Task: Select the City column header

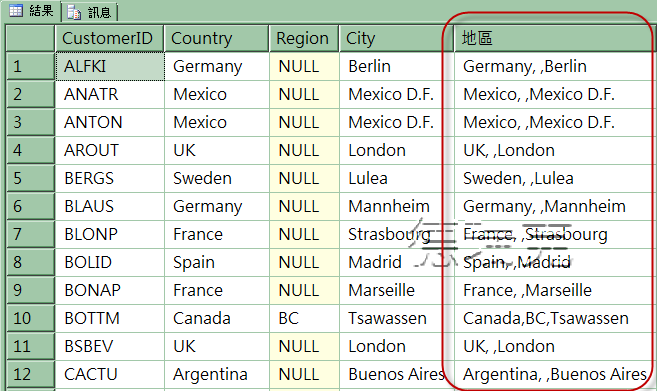Action: click(x=396, y=39)
